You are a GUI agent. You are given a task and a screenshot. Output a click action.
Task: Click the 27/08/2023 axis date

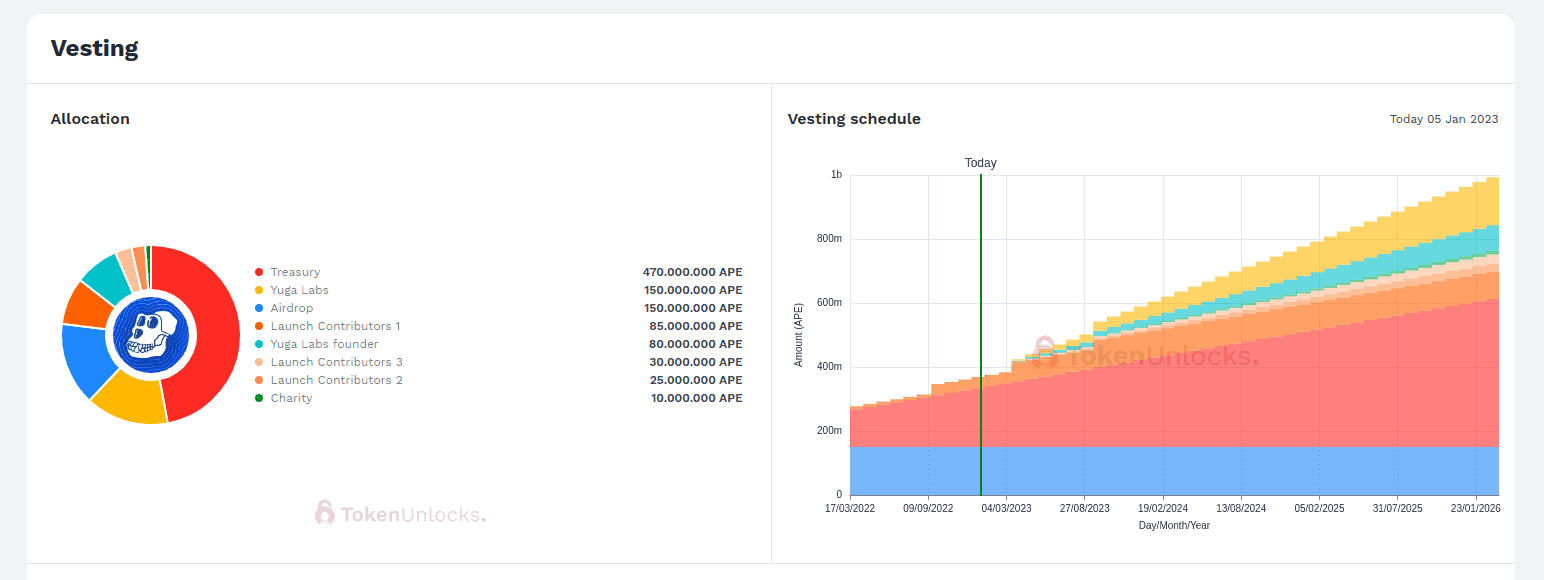pyautogui.click(x=1084, y=509)
